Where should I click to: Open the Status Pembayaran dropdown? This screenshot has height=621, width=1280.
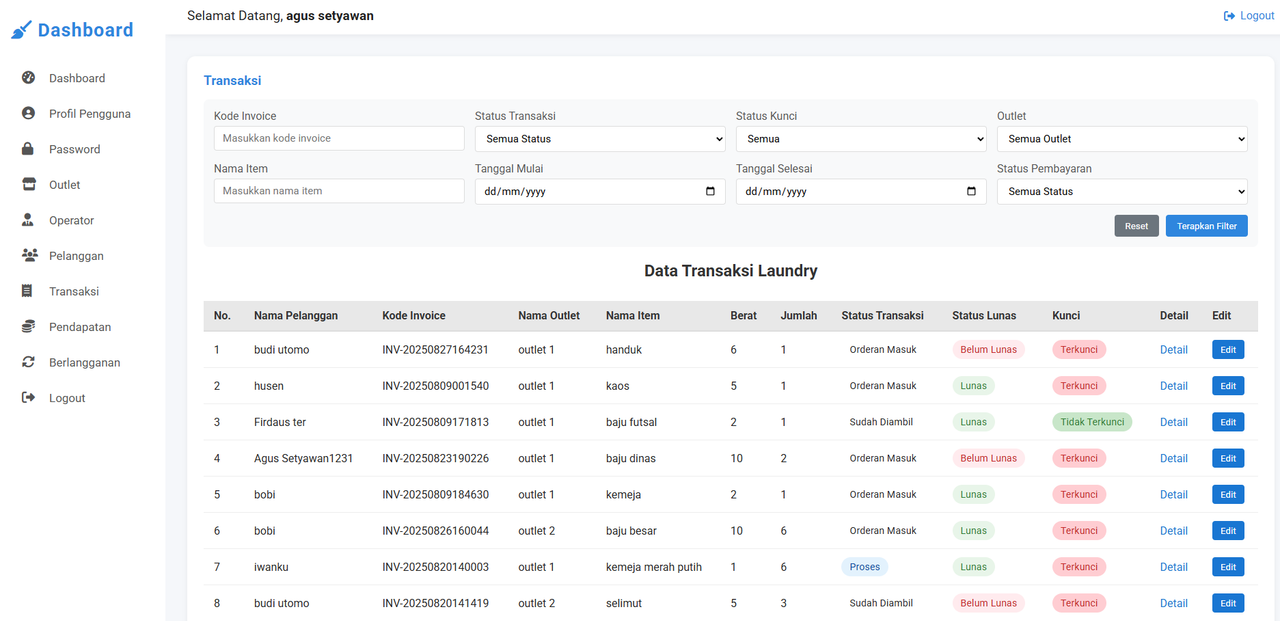click(1122, 192)
